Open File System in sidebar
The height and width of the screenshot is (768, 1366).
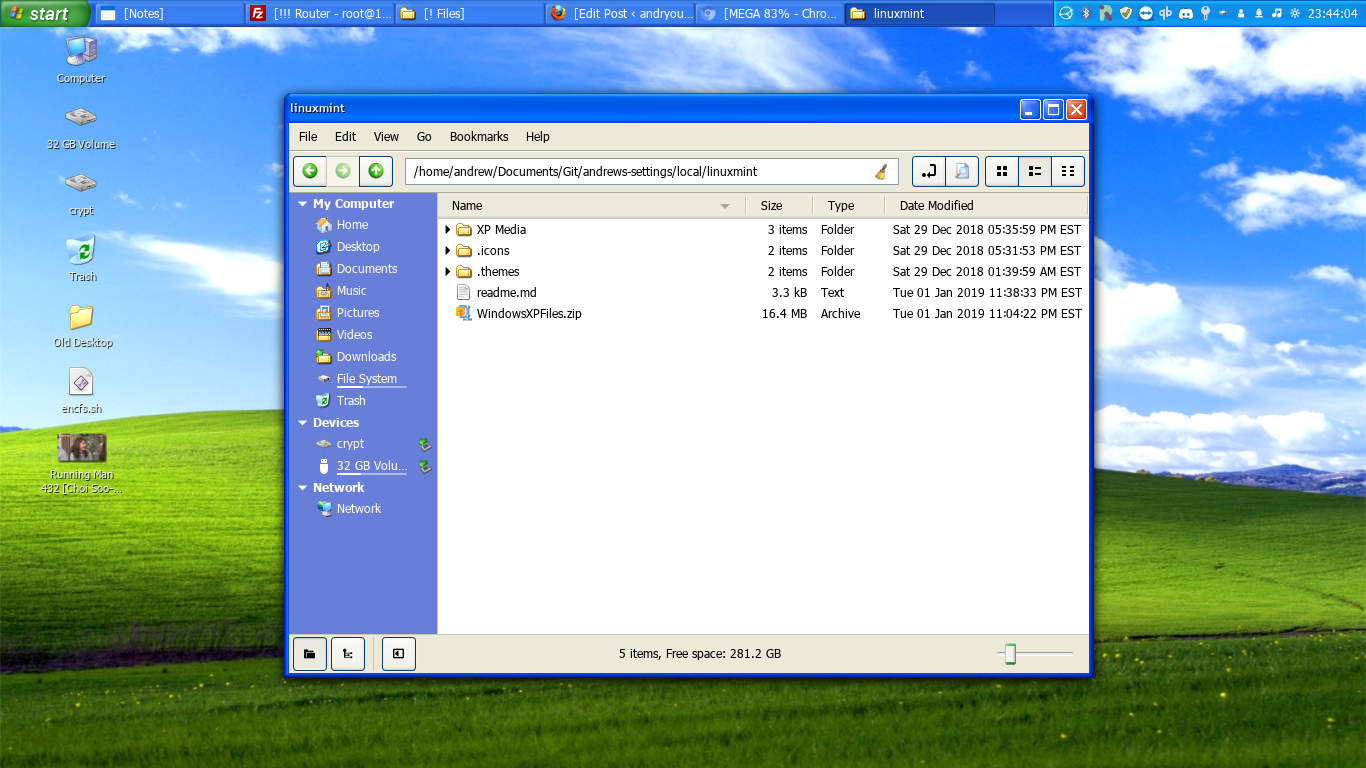click(x=366, y=379)
